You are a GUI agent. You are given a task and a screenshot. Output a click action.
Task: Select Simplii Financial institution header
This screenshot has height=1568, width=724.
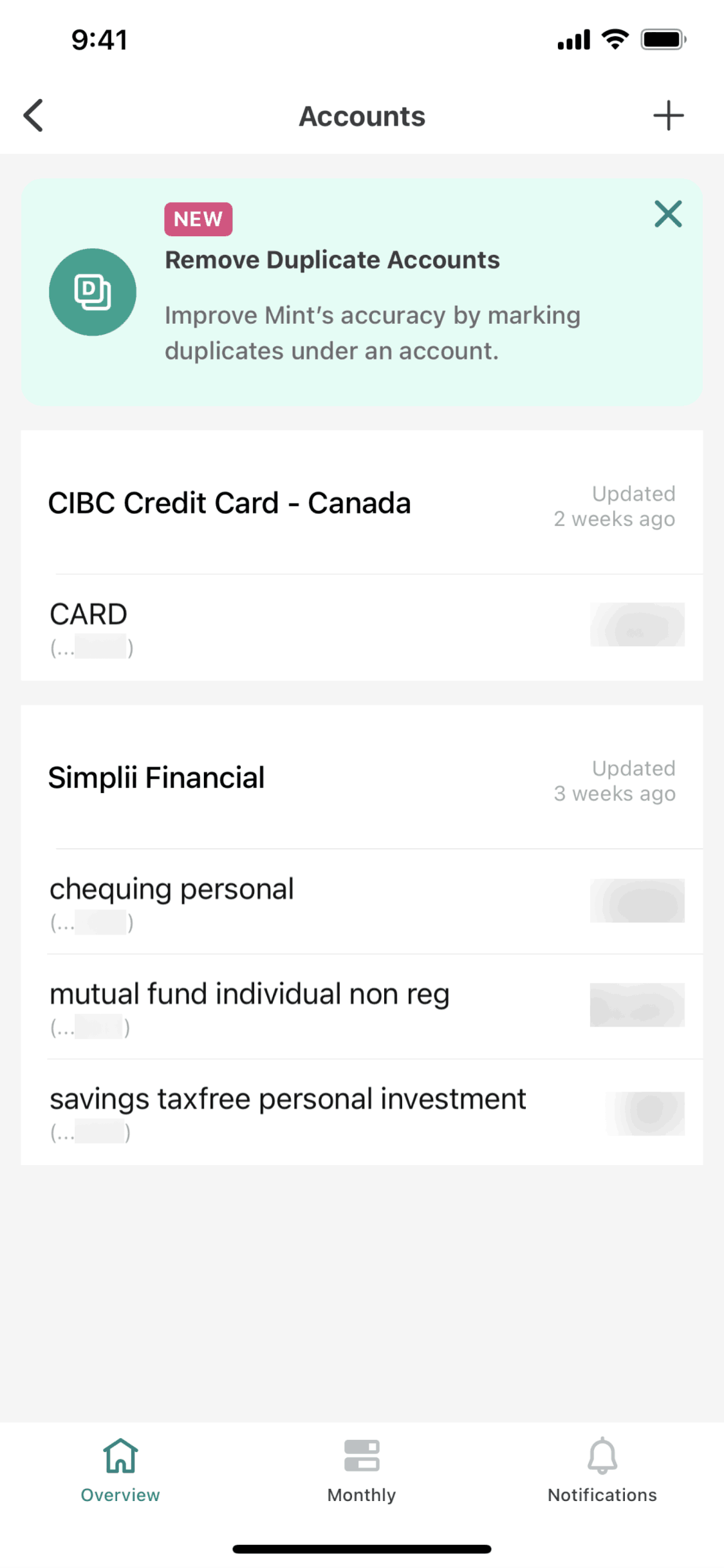tap(156, 778)
